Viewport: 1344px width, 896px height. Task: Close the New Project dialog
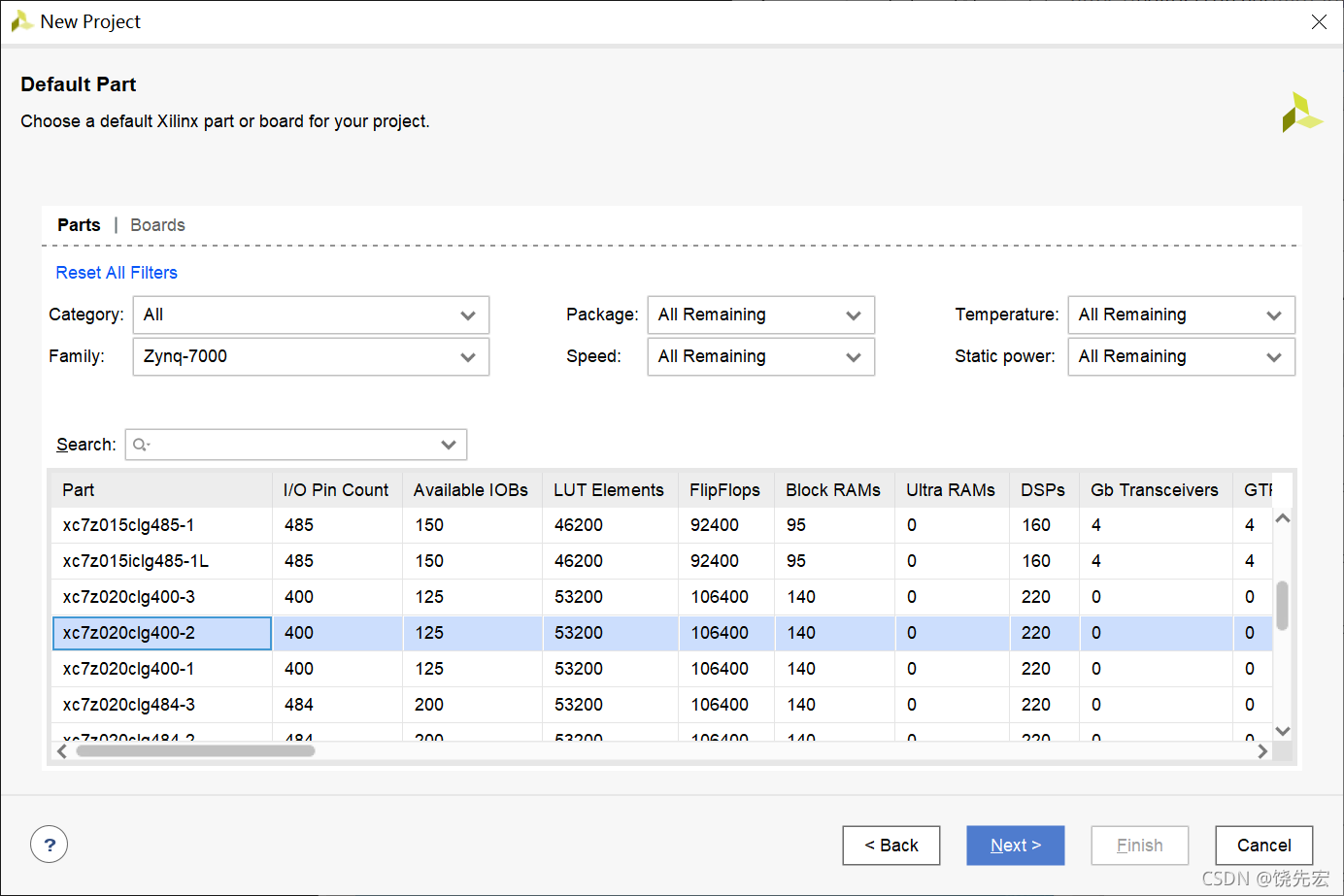pos(1319,21)
